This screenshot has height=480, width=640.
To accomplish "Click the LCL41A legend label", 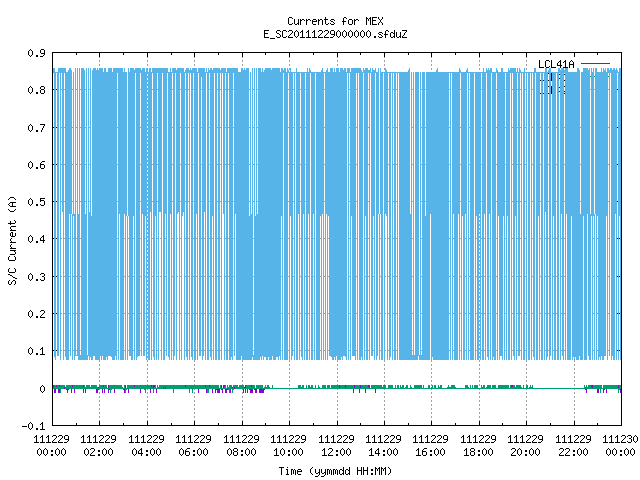I will point(556,64).
